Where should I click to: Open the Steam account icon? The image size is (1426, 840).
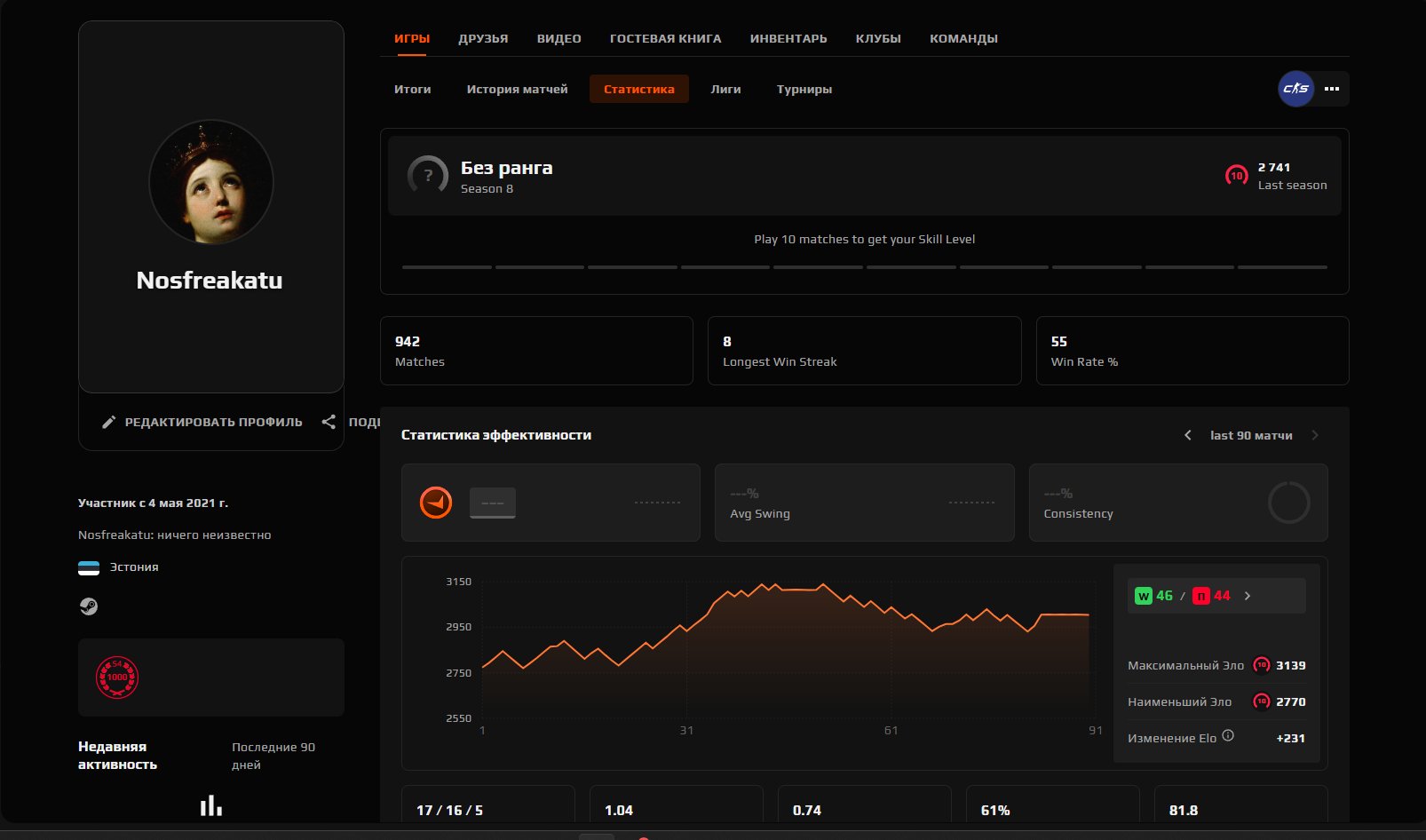click(x=88, y=606)
